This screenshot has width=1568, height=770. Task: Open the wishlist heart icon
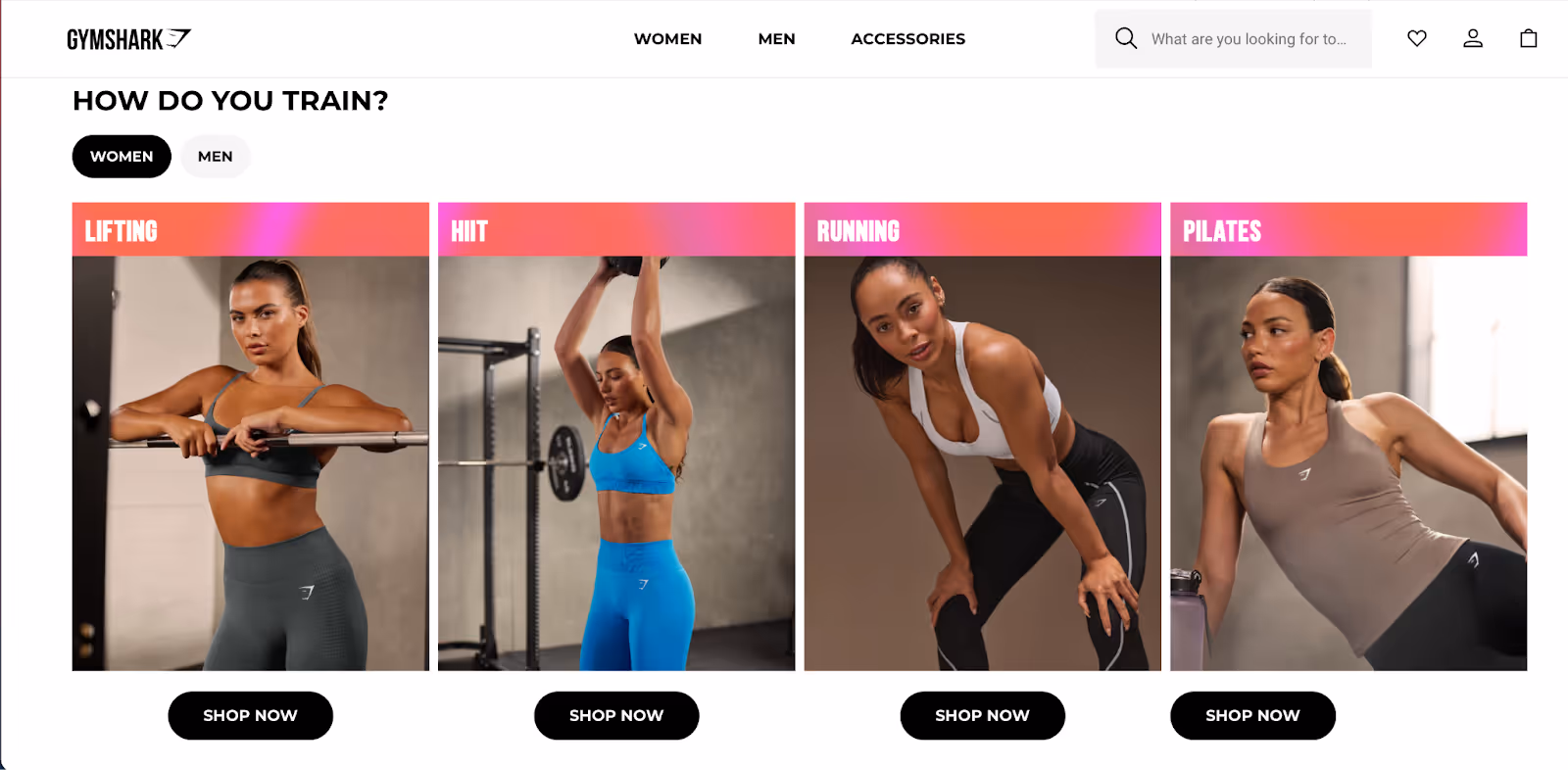[1417, 38]
